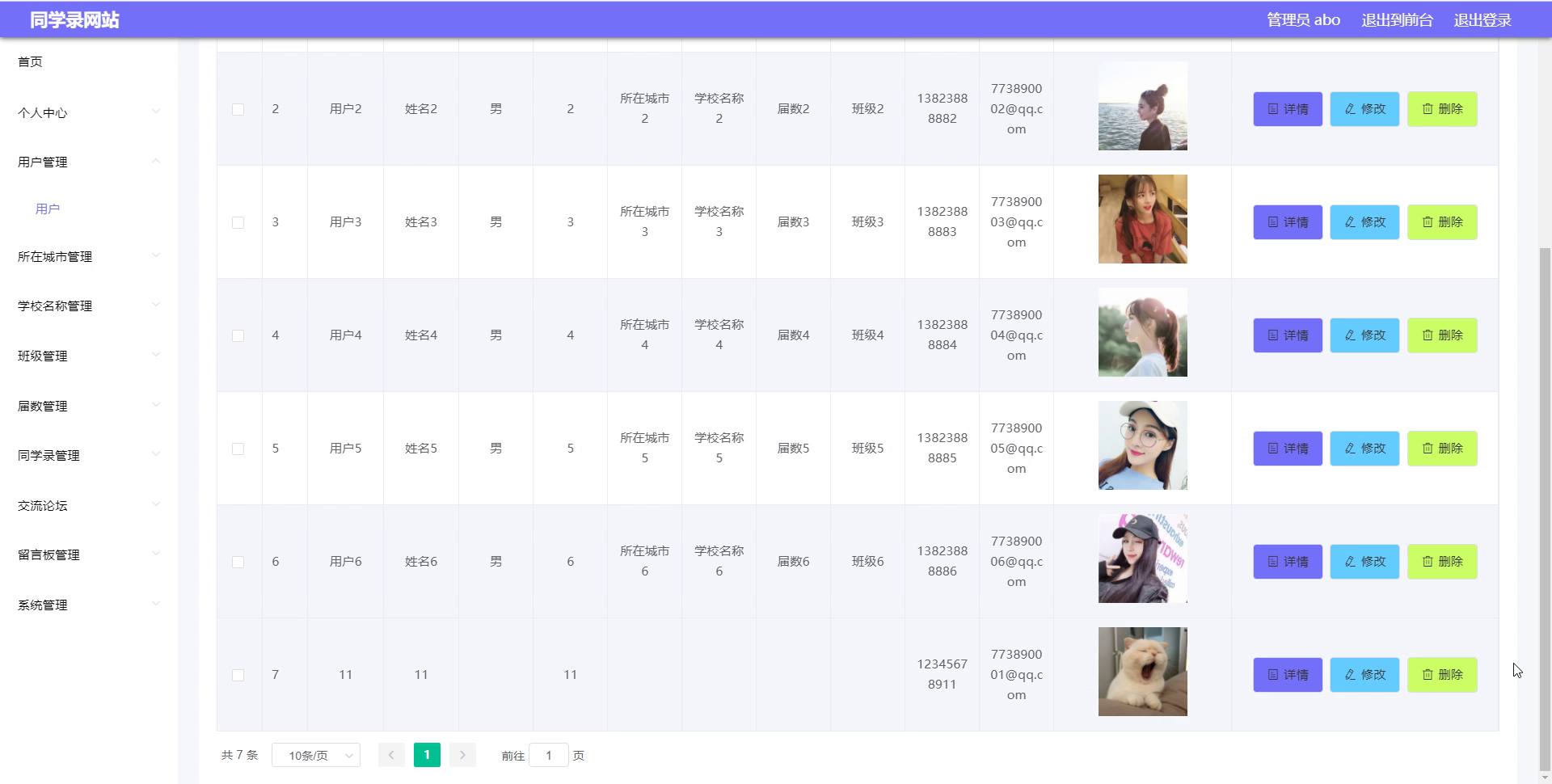
Task: Tick checkbox for row 3
Action: (238, 222)
